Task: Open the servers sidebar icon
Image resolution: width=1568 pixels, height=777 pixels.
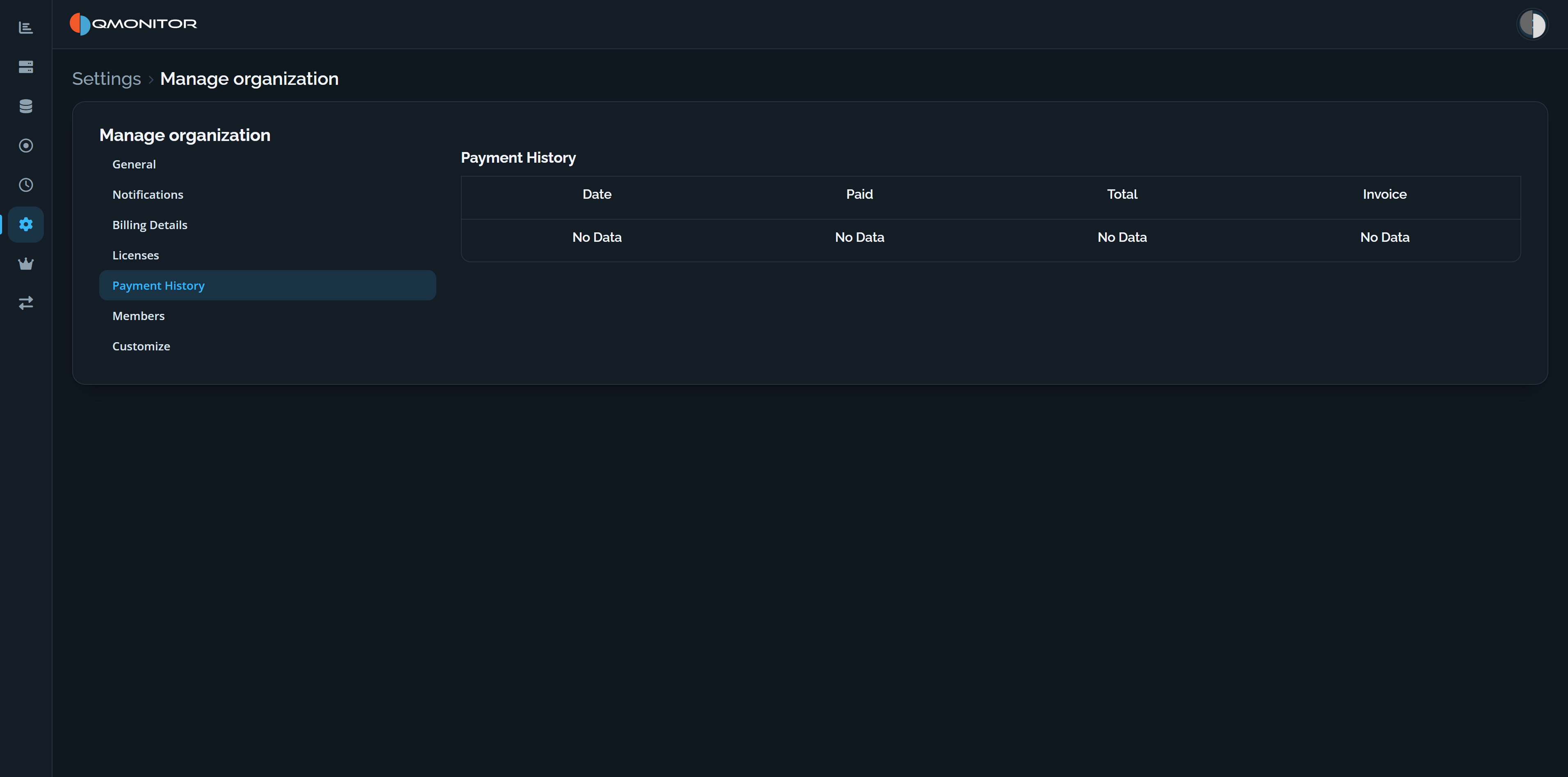Action: pyautogui.click(x=25, y=67)
